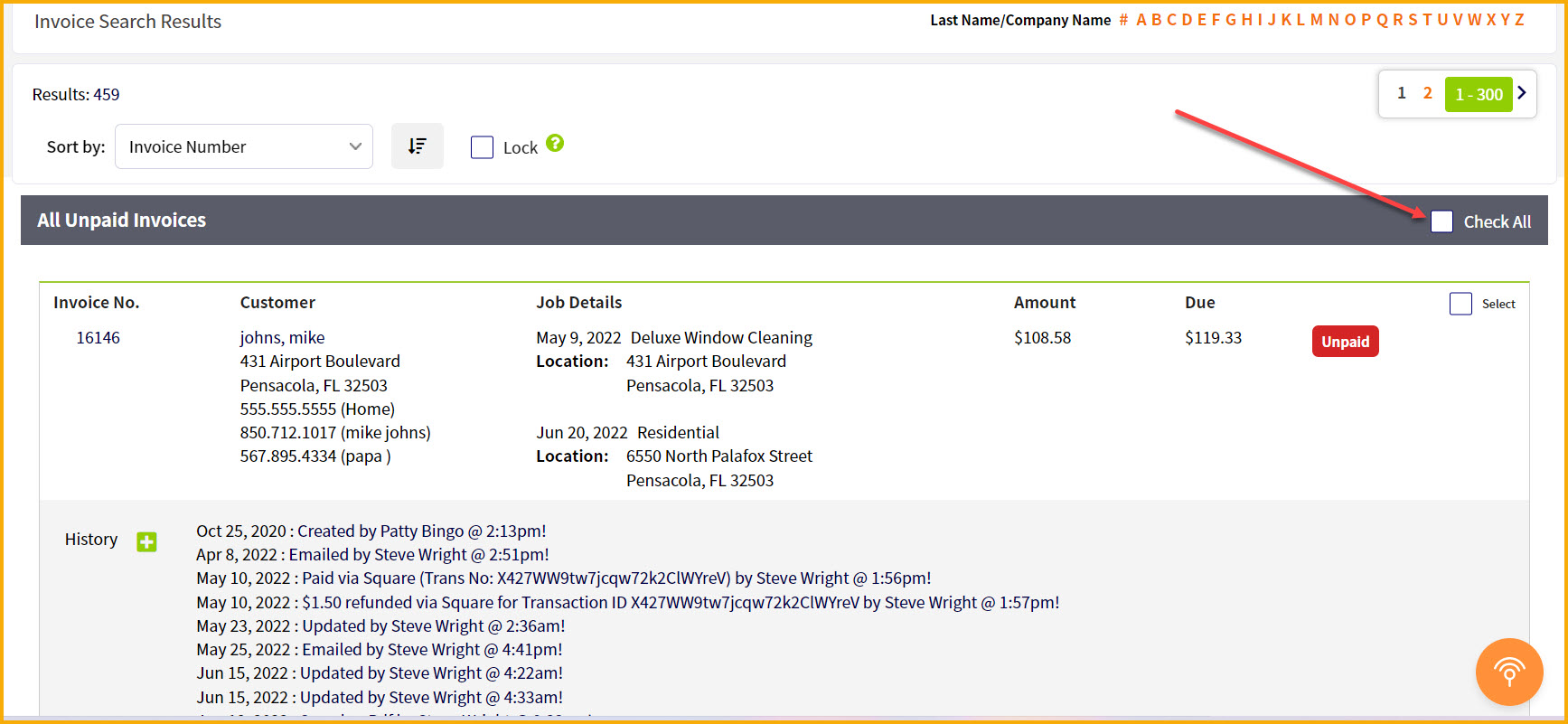This screenshot has height=724, width=1568.
Task: Filter last names starting with H
Action: [x=1247, y=20]
